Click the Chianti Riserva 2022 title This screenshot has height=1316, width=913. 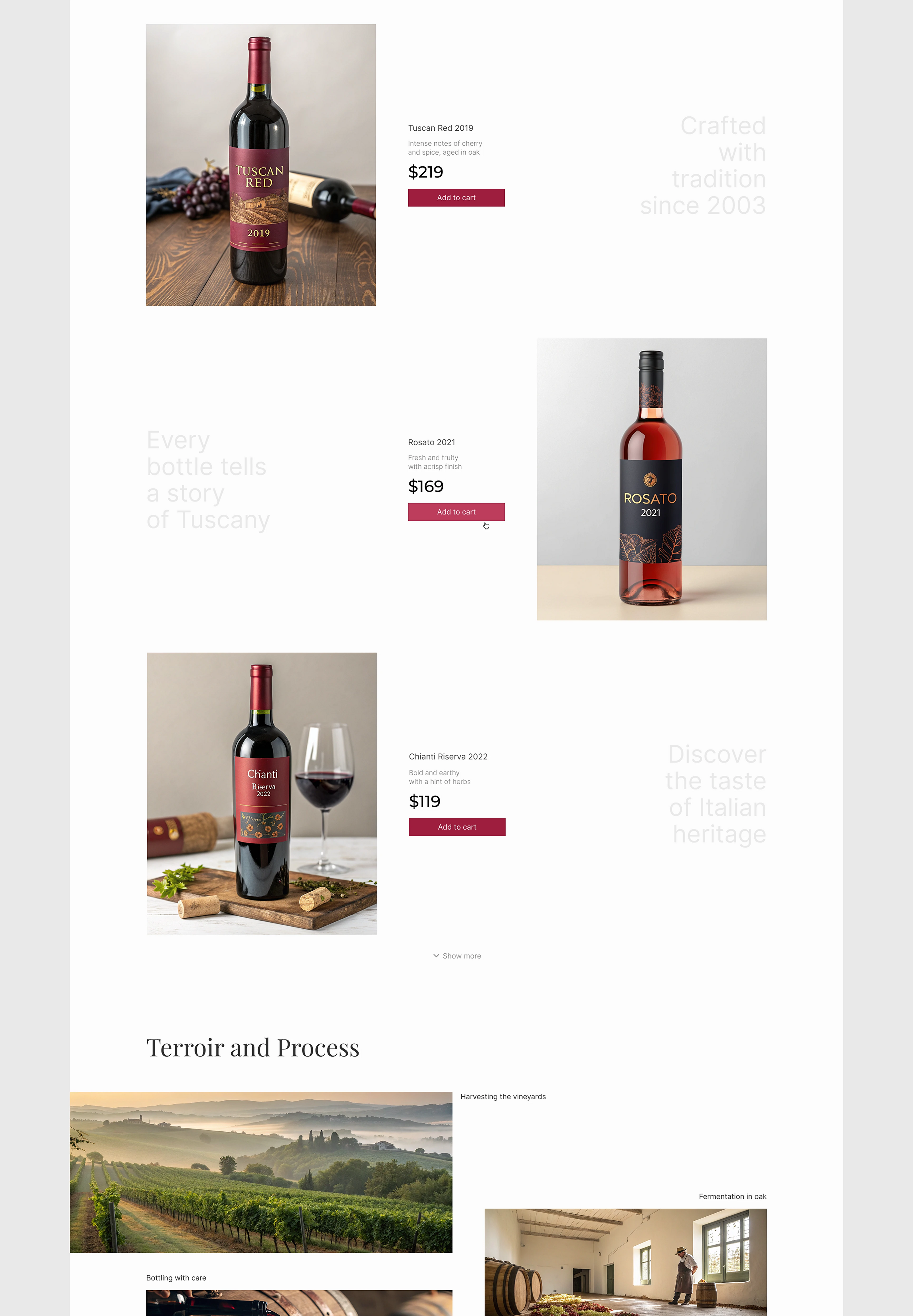(448, 757)
